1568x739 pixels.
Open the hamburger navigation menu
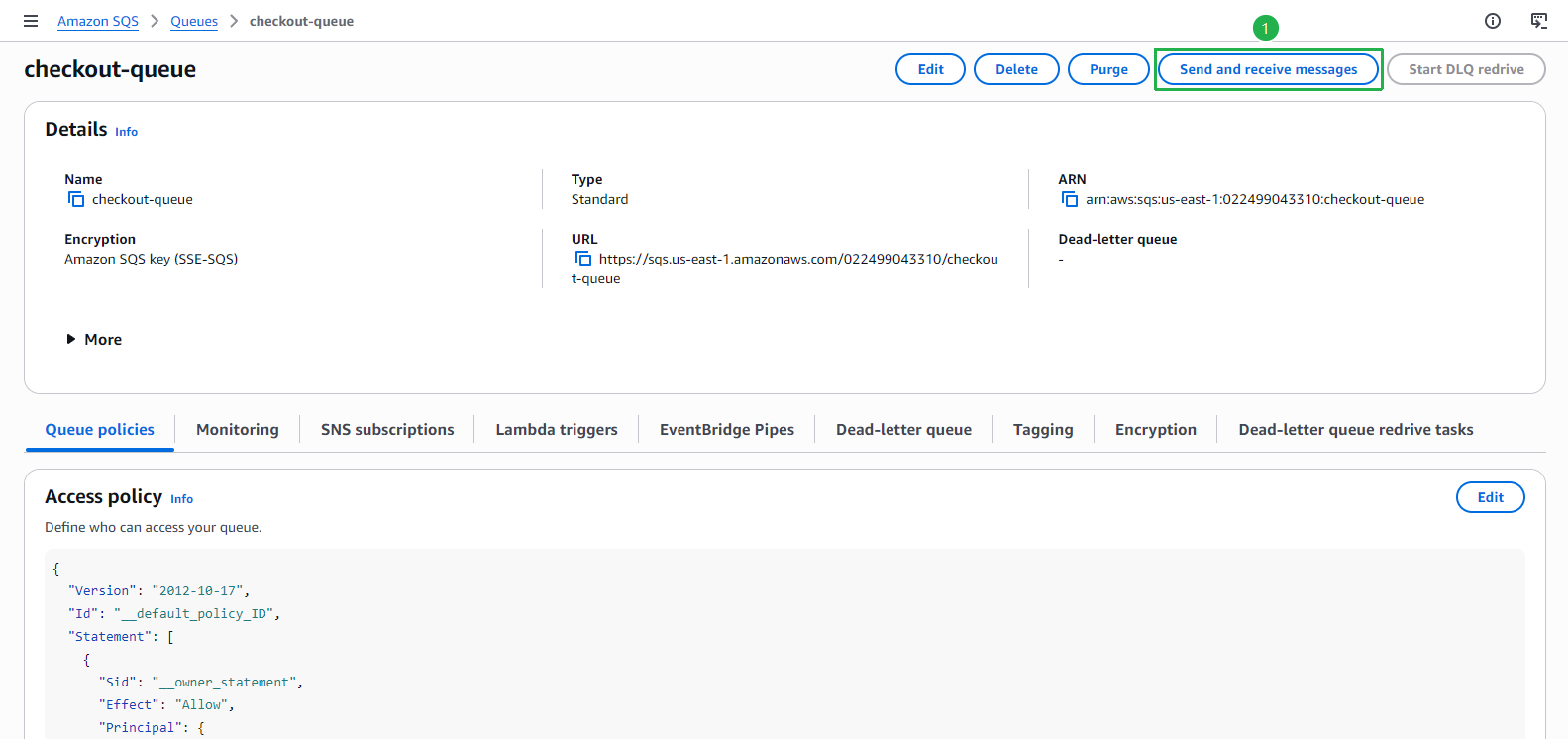click(31, 21)
